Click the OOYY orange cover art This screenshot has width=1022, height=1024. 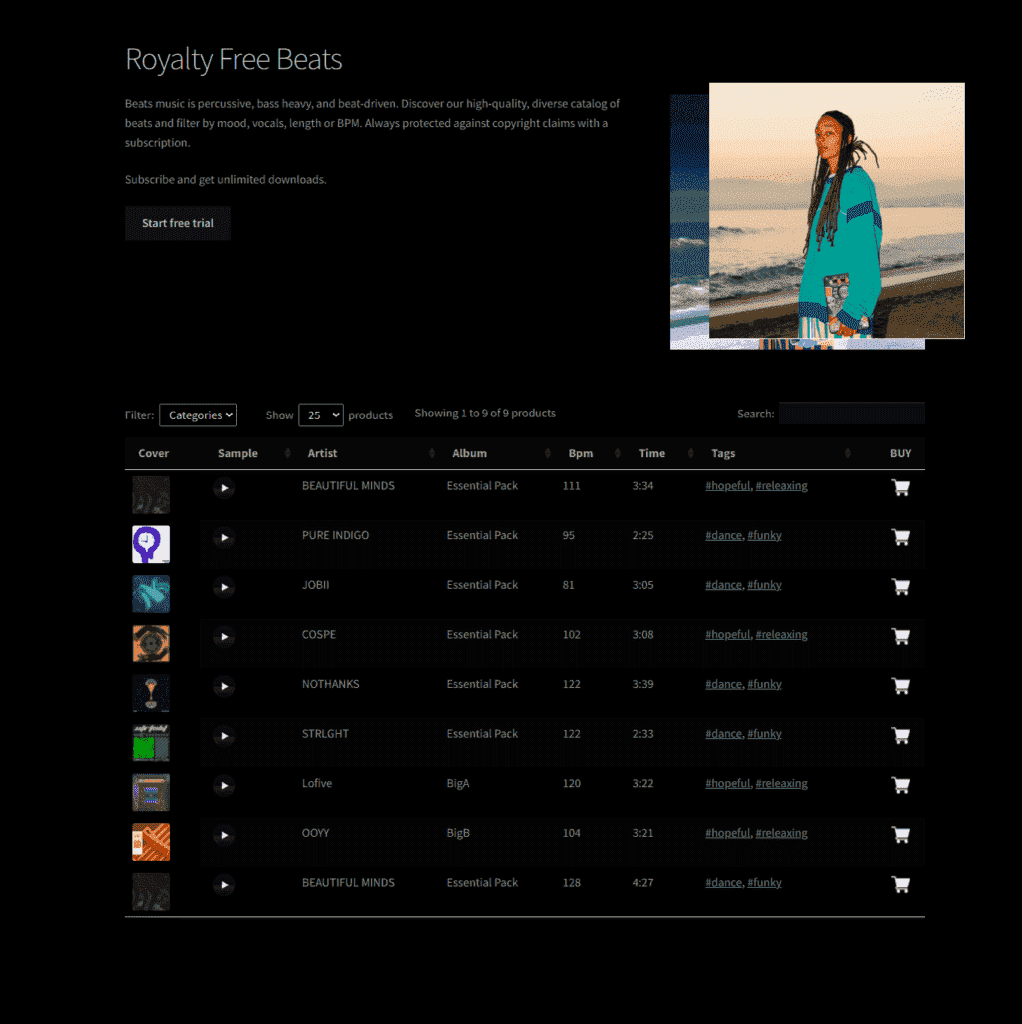tap(151, 842)
